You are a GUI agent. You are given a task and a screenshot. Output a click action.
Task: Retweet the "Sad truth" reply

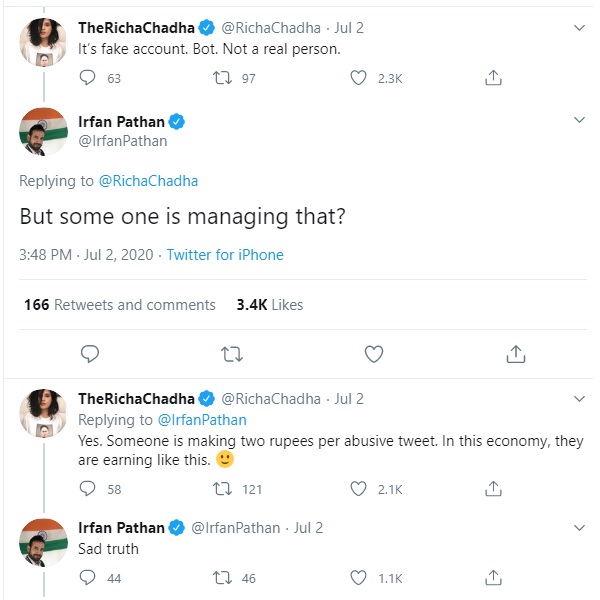click(x=225, y=577)
